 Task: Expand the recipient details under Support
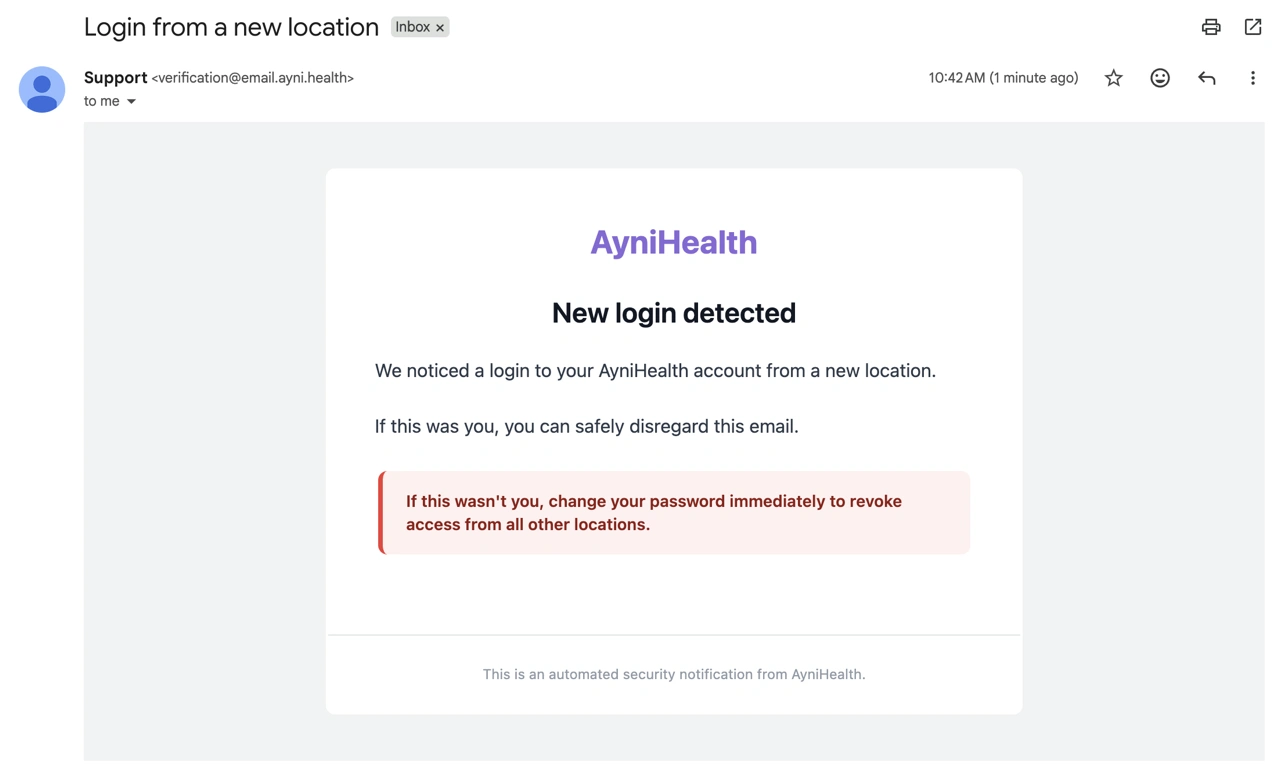point(131,101)
